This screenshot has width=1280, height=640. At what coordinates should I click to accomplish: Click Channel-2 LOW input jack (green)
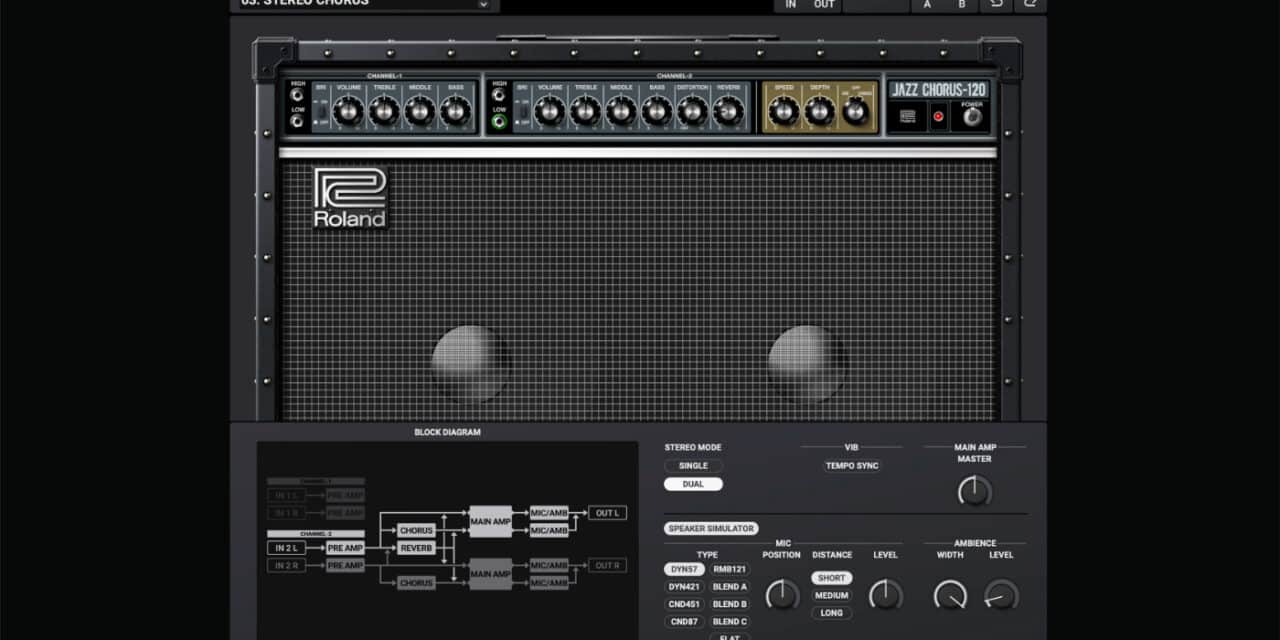[x=499, y=121]
